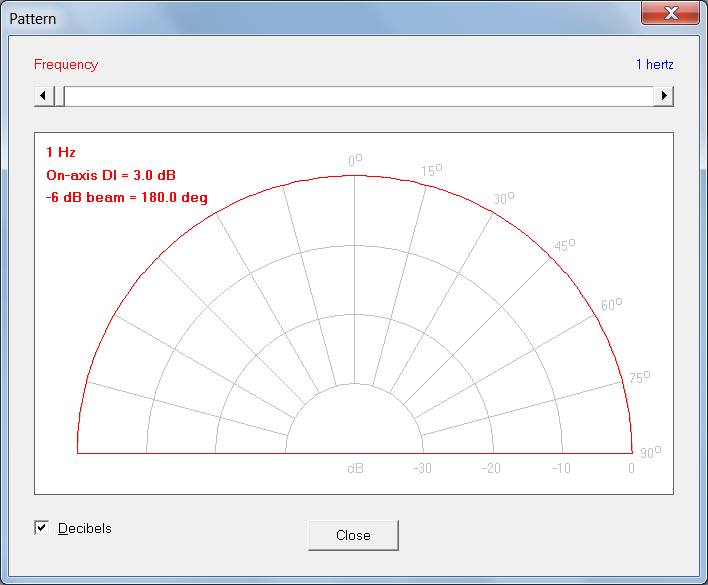Uncheck the Decibels checkbox
Viewport: 708px width, 585px height.
(42, 527)
